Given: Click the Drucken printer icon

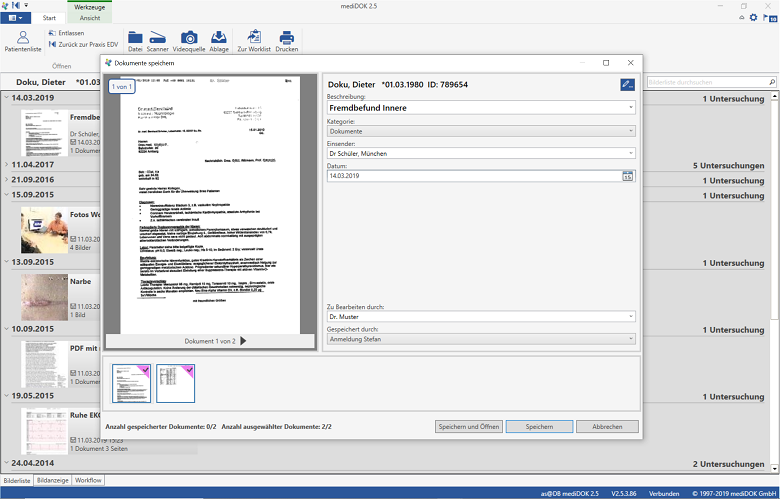Looking at the screenshot, I should pos(286,41).
